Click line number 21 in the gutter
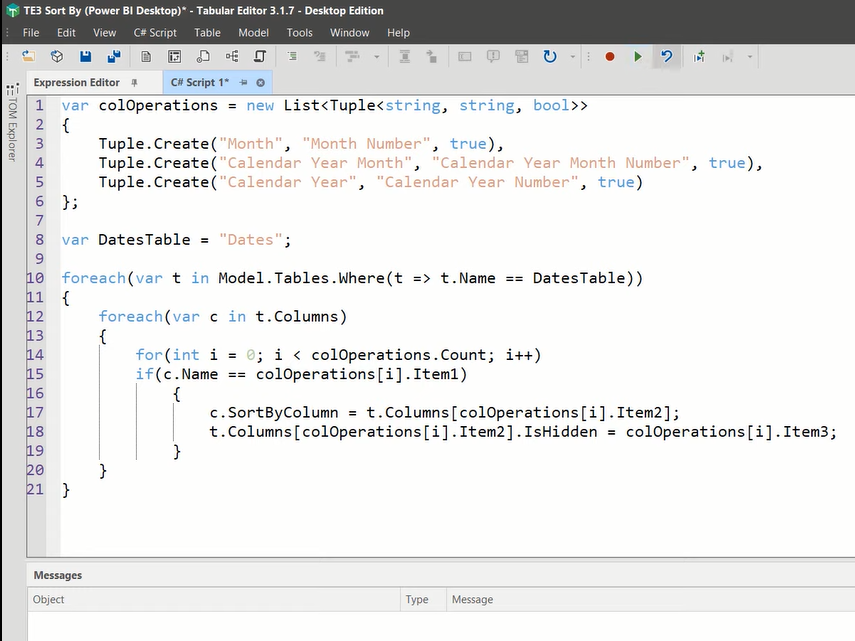This screenshot has width=855, height=641. click(35, 489)
